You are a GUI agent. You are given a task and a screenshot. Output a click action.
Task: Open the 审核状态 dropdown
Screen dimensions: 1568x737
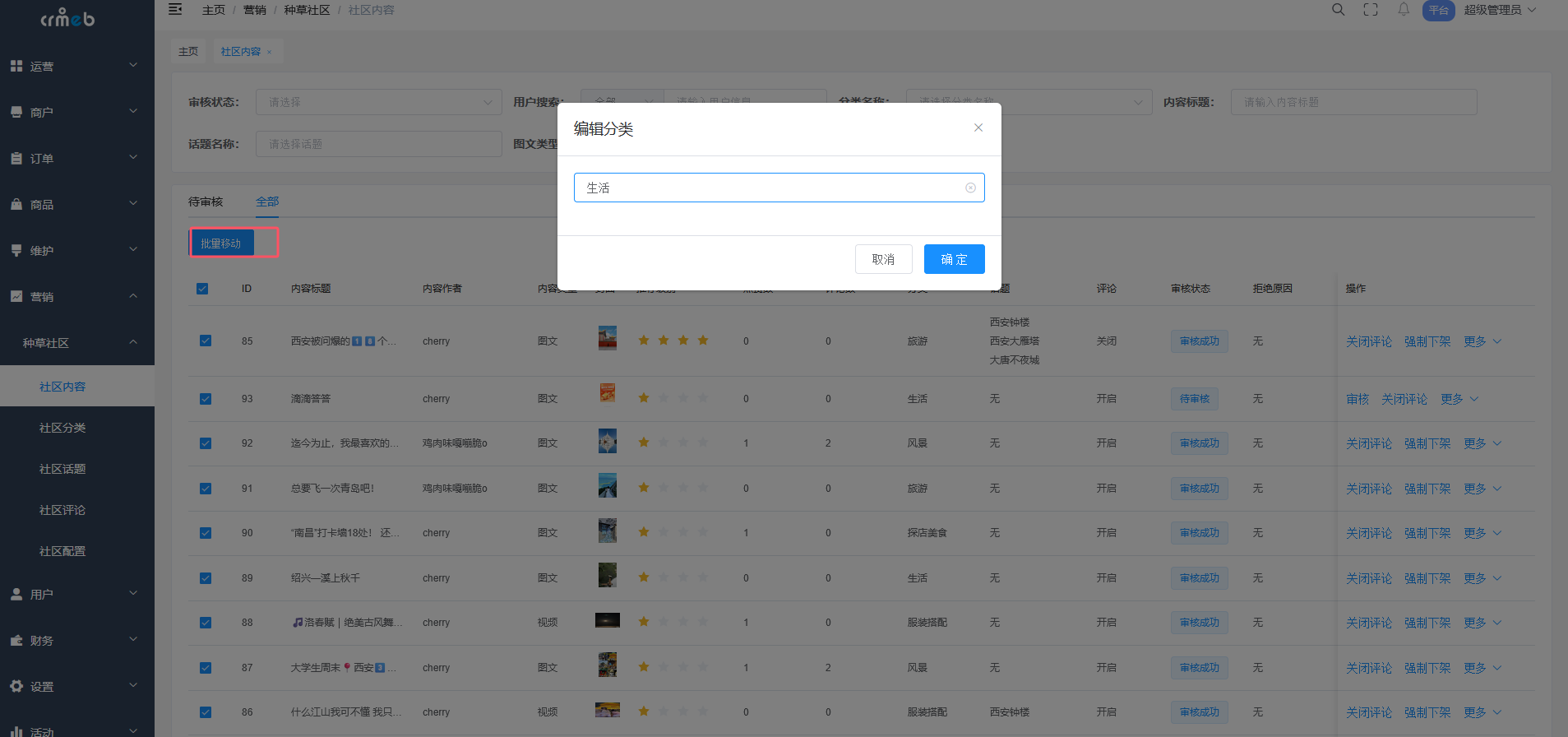tap(378, 102)
